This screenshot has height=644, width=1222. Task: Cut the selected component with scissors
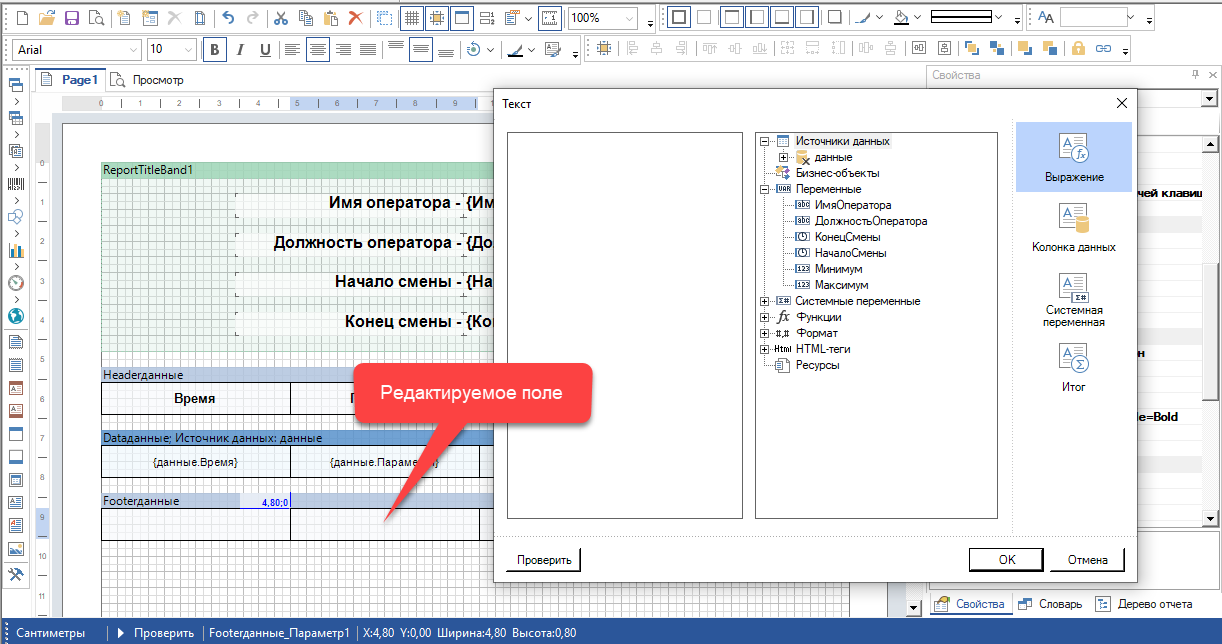(x=281, y=18)
